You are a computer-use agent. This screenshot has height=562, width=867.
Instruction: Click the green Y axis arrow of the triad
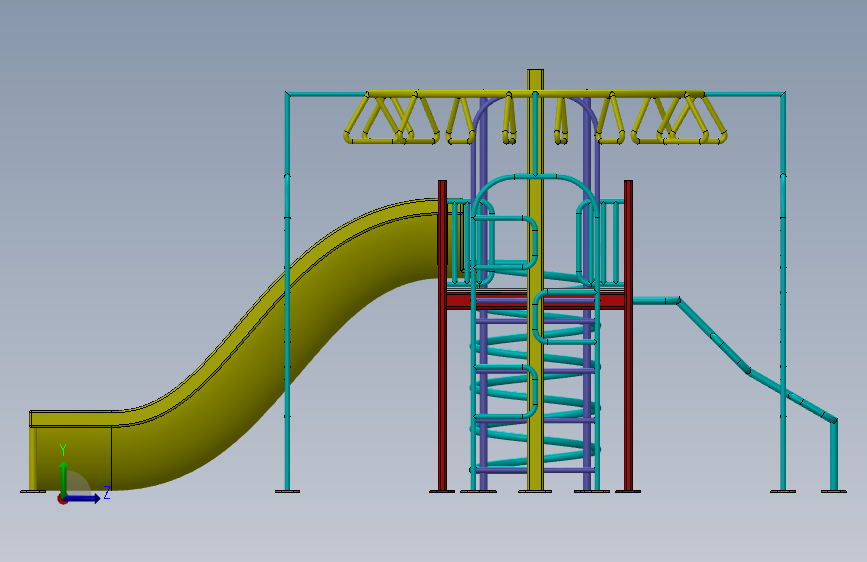pyautogui.click(x=64, y=477)
